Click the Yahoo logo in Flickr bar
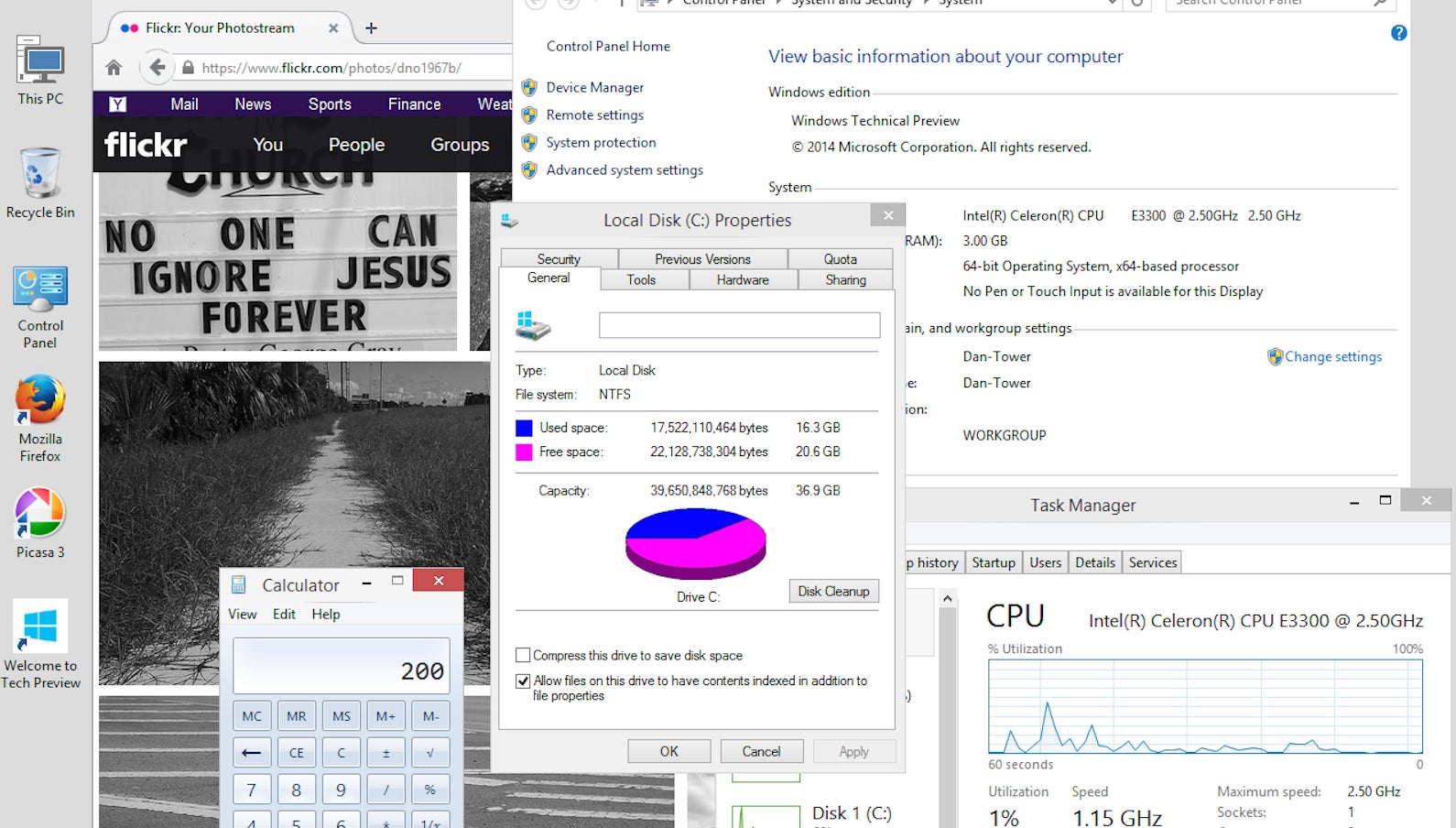 [117, 104]
